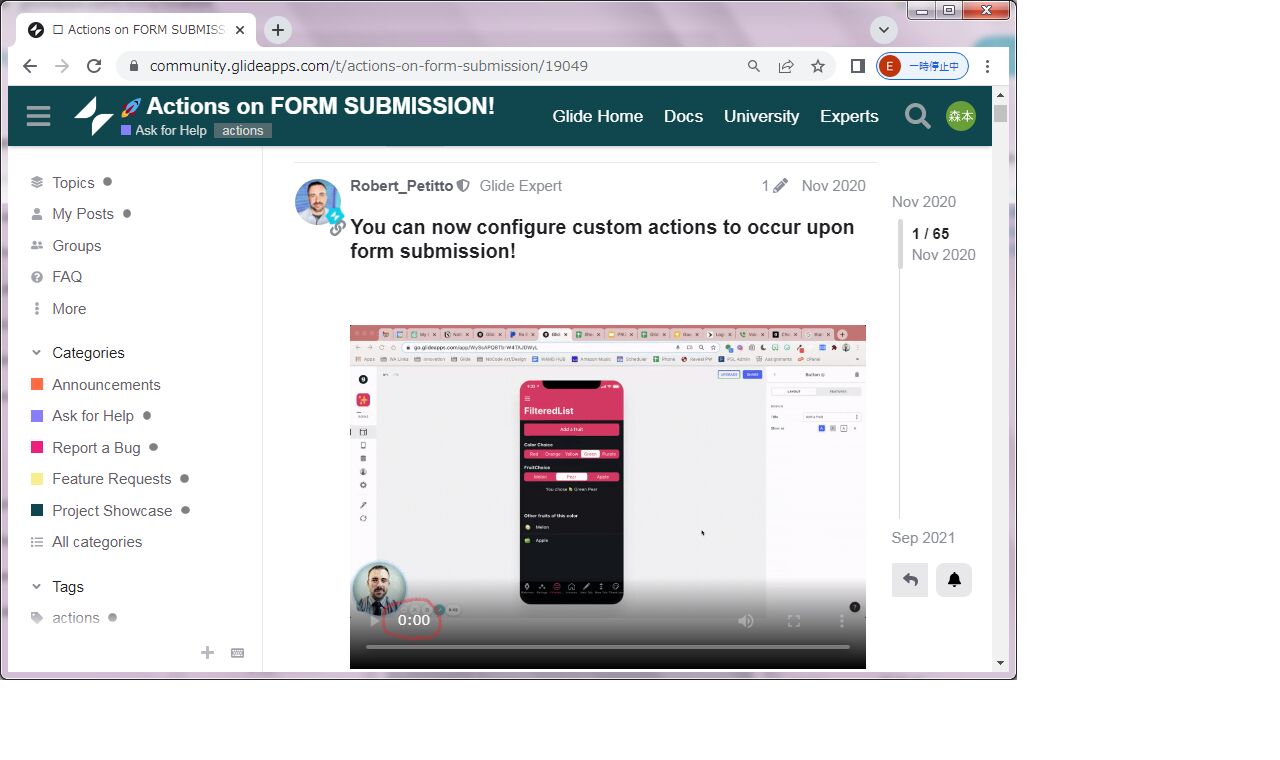Click the post edit pencil icon
The height and width of the screenshot is (760, 1280).
(780, 186)
